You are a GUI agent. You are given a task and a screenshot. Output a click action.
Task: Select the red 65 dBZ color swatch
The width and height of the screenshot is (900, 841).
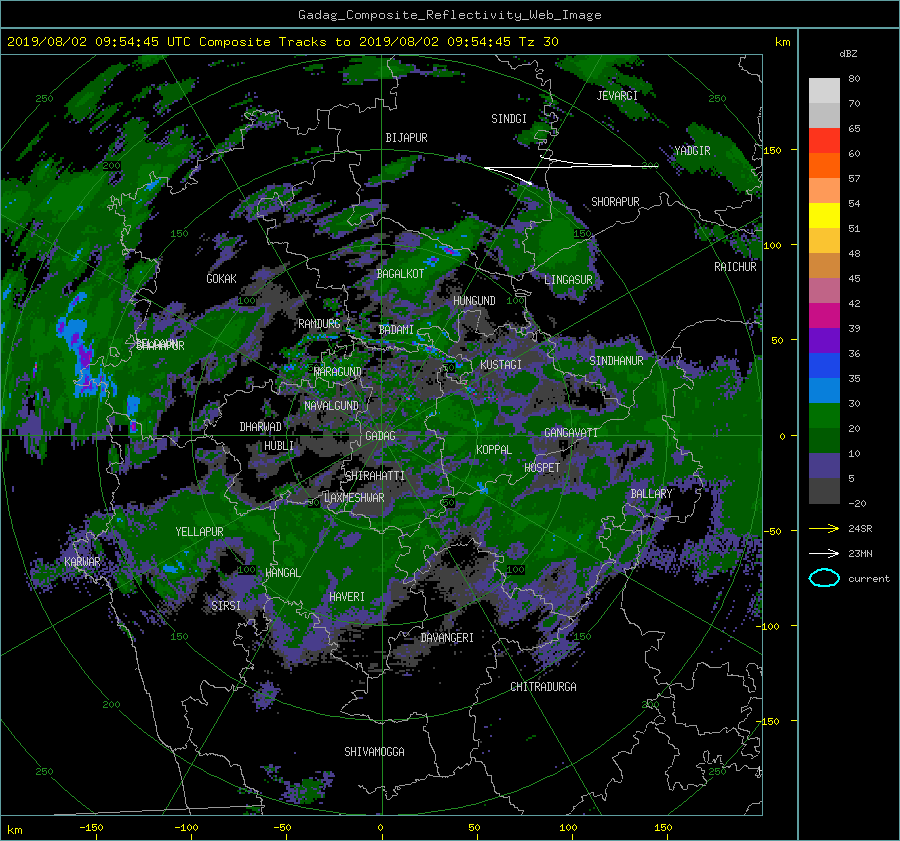(824, 140)
